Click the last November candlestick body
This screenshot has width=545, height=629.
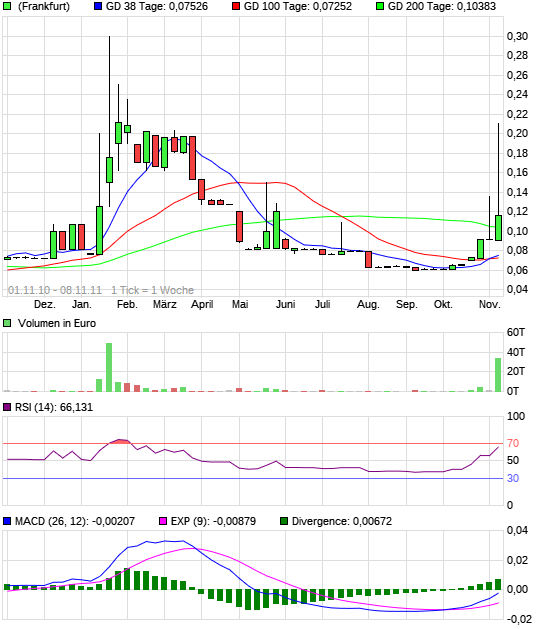(498, 228)
